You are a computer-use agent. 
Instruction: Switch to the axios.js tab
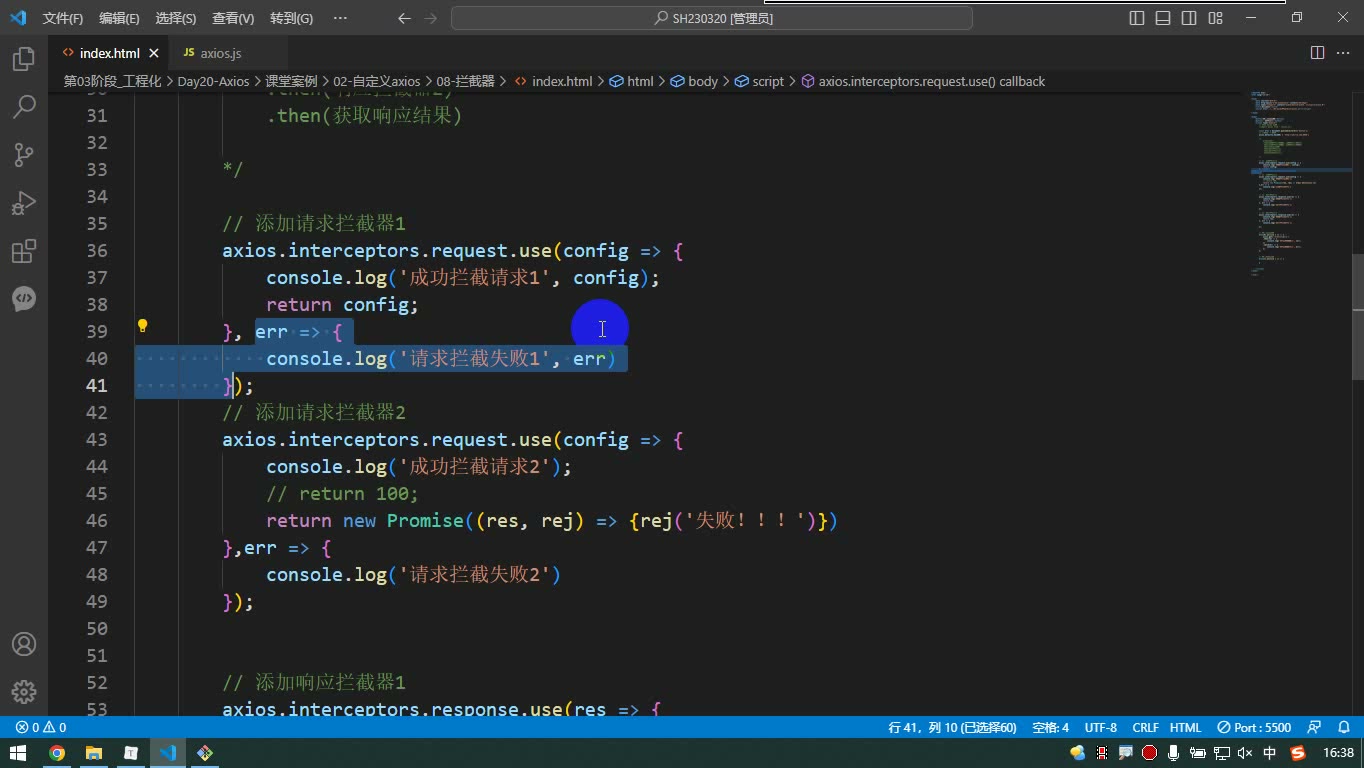click(x=220, y=53)
